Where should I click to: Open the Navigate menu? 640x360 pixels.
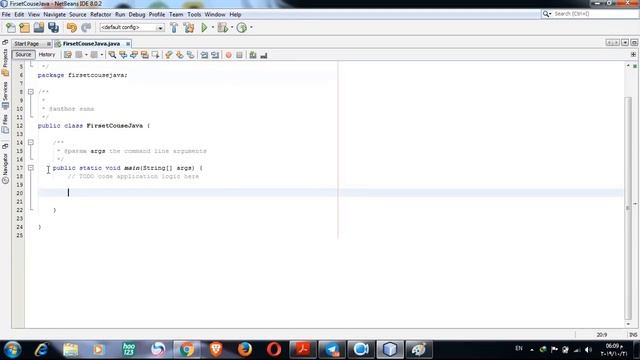click(x=54, y=14)
